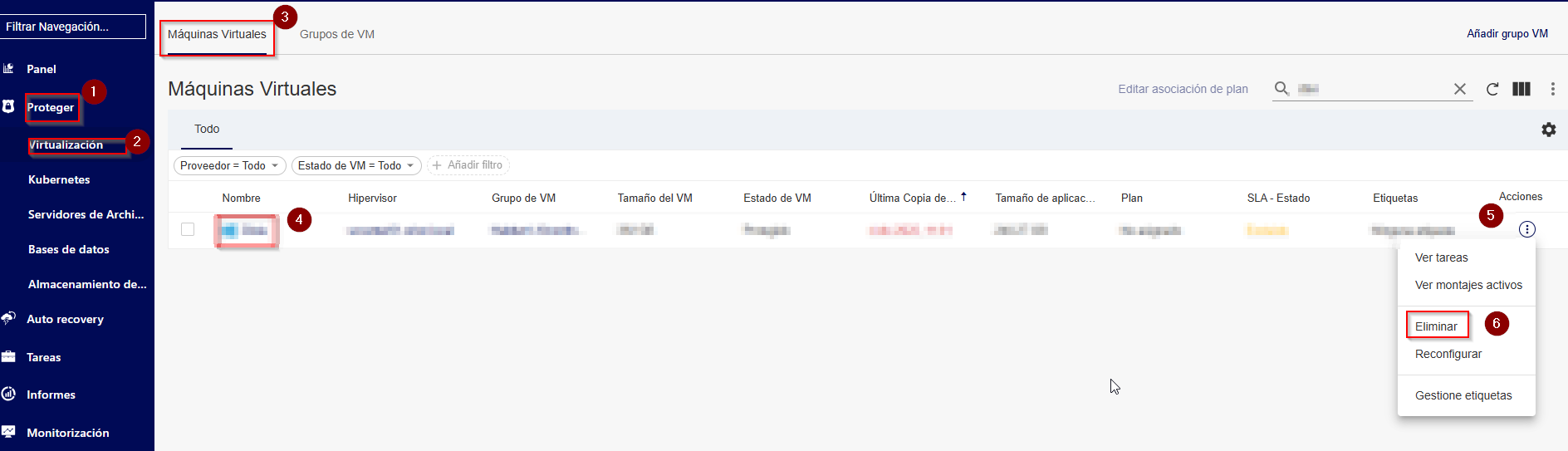Screen dimensions: 1568x451
Task: Open the settings gear icon
Action: point(1549,130)
